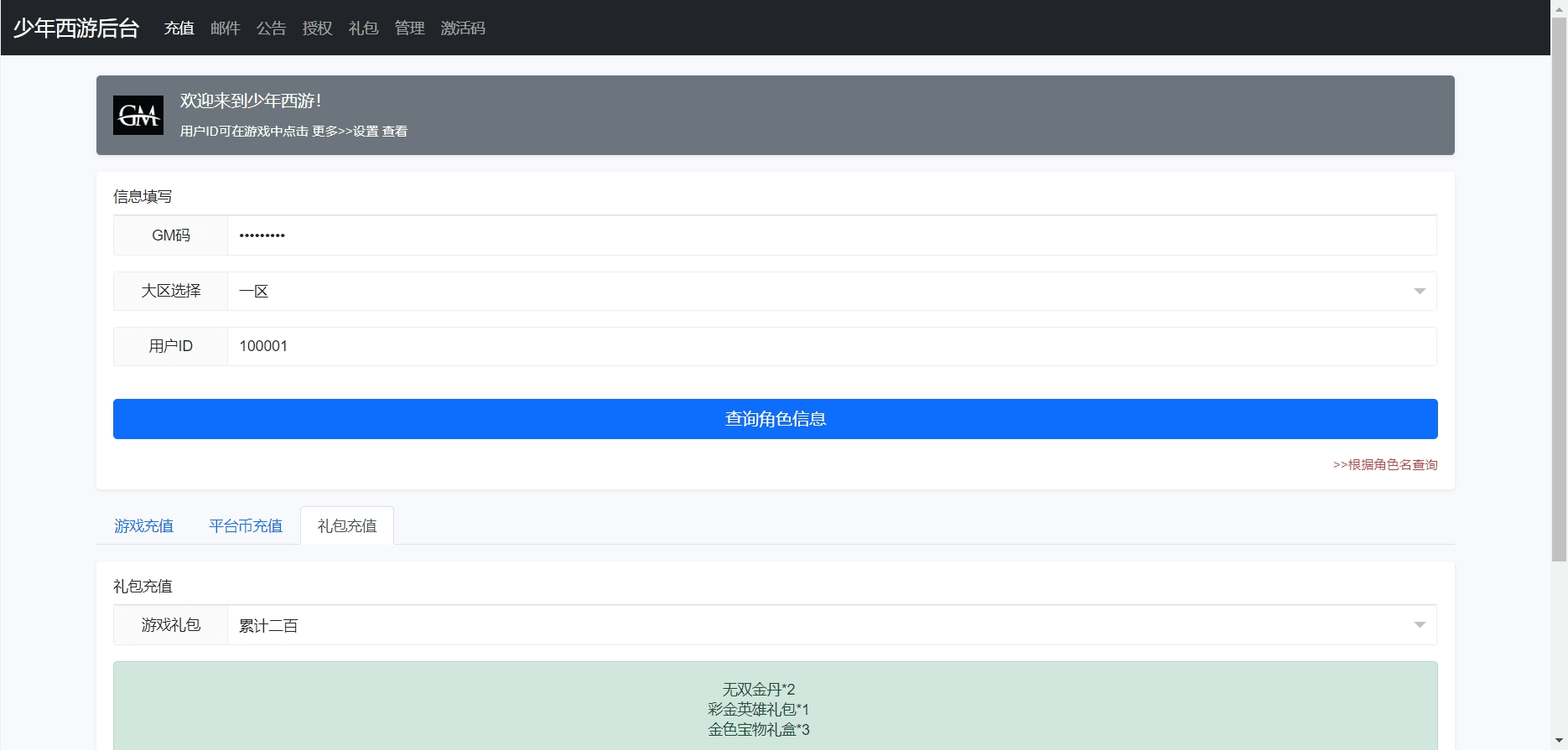Expand the 大区选择 dropdown showing 一区
Viewport: 1568px width, 750px height.
pos(832,291)
